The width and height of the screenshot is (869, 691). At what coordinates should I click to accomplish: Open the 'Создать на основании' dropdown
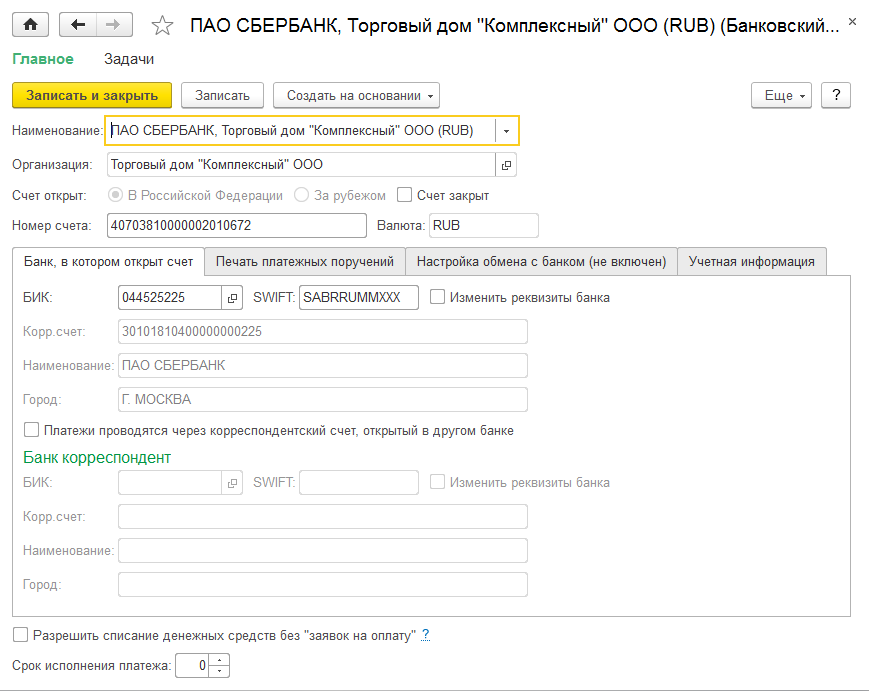tap(356, 95)
